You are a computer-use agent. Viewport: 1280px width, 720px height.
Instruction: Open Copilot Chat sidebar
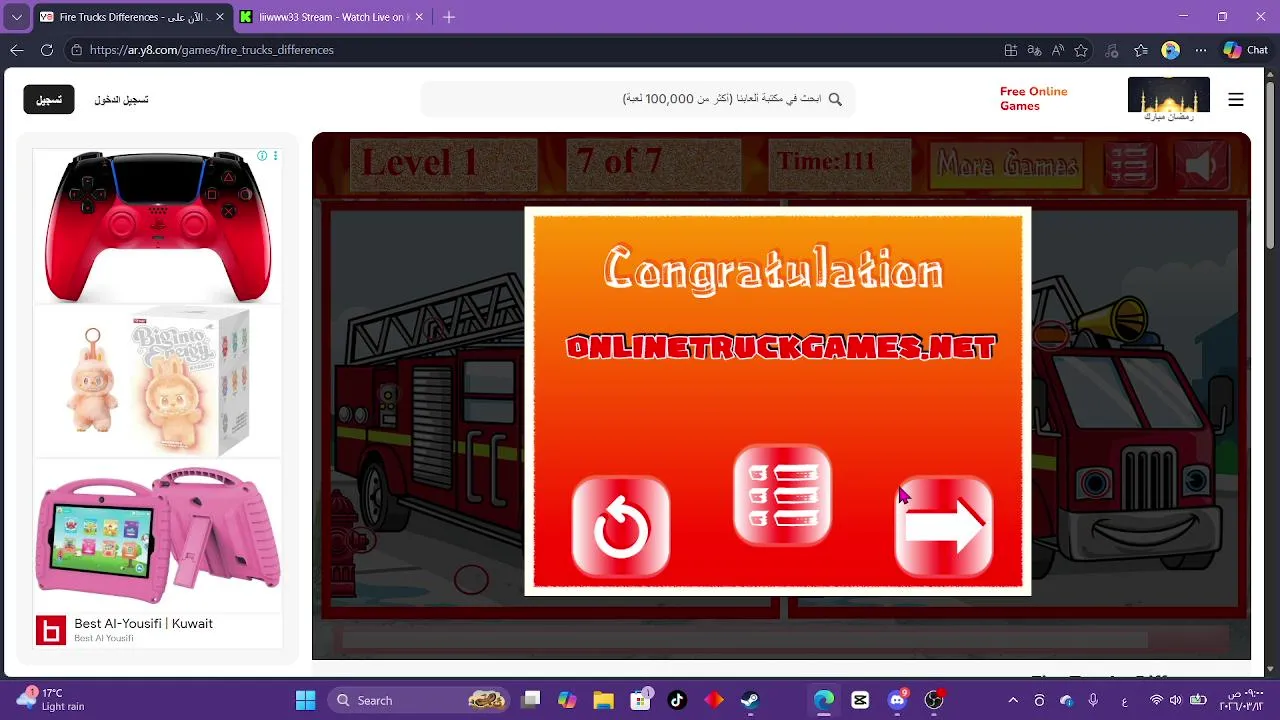1246,50
